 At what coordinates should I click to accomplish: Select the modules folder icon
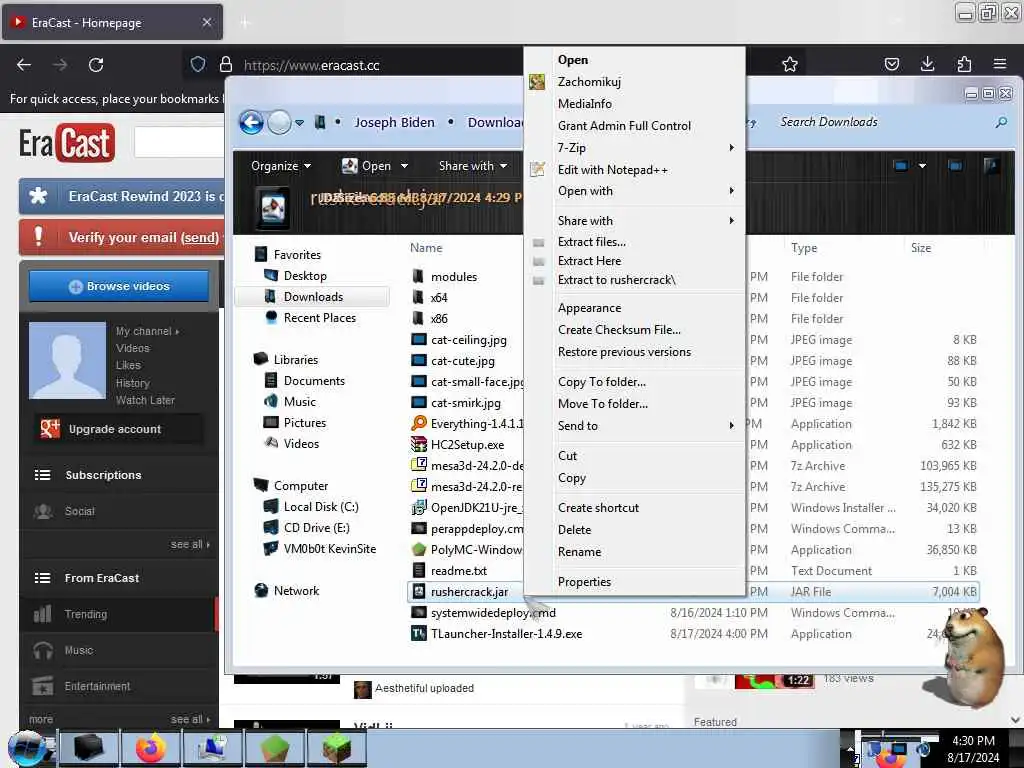click(x=418, y=276)
